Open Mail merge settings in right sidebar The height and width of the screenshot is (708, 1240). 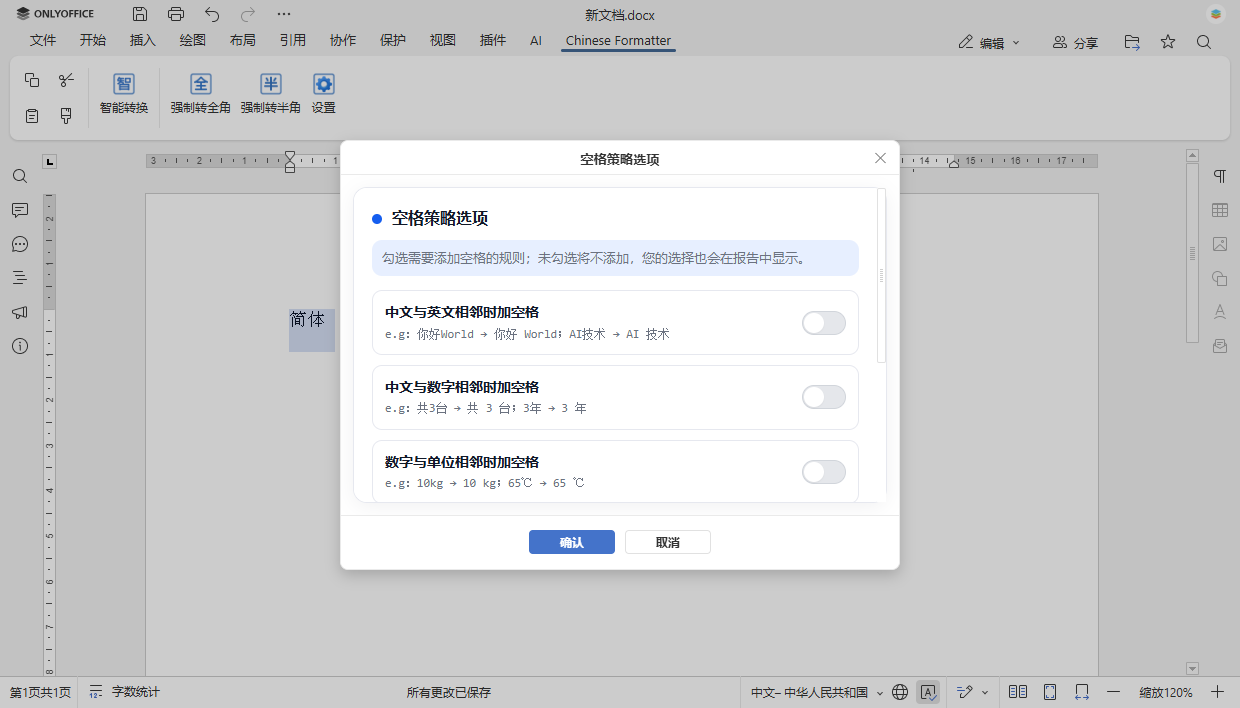click(1220, 346)
